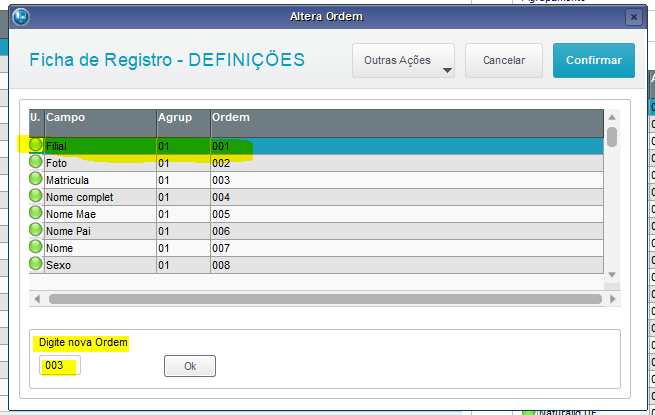Click the application logo in the title bar
Screen dimensions: 655x415
pos(20,17)
